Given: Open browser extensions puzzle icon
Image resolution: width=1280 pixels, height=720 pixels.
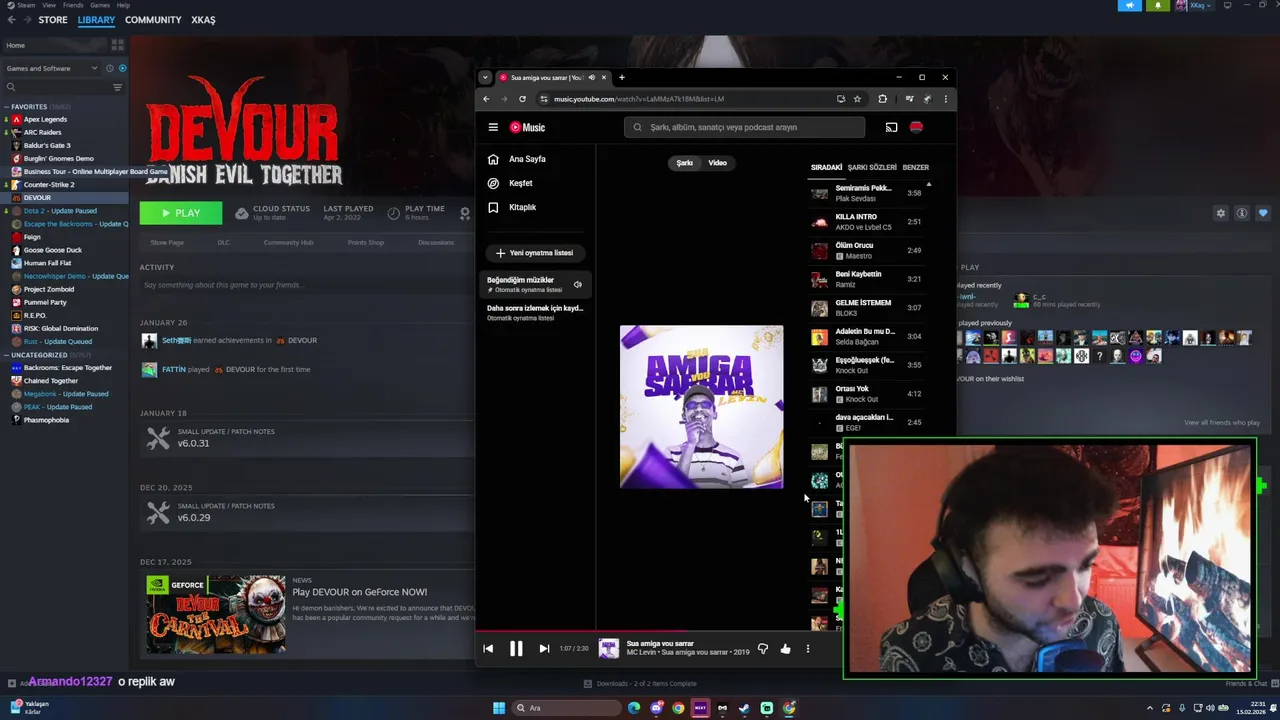Looking at the screenshot, I should 882,99.
